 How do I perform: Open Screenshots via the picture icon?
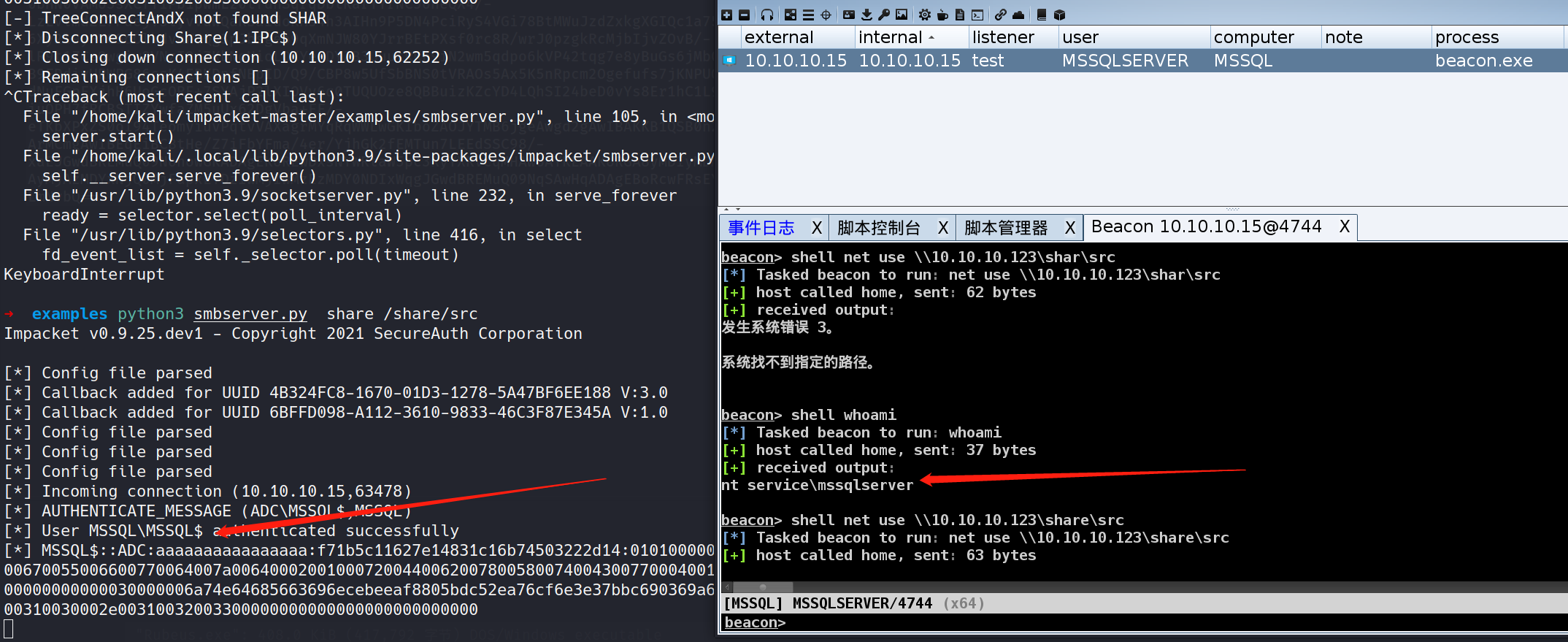(x=902, y=15)
